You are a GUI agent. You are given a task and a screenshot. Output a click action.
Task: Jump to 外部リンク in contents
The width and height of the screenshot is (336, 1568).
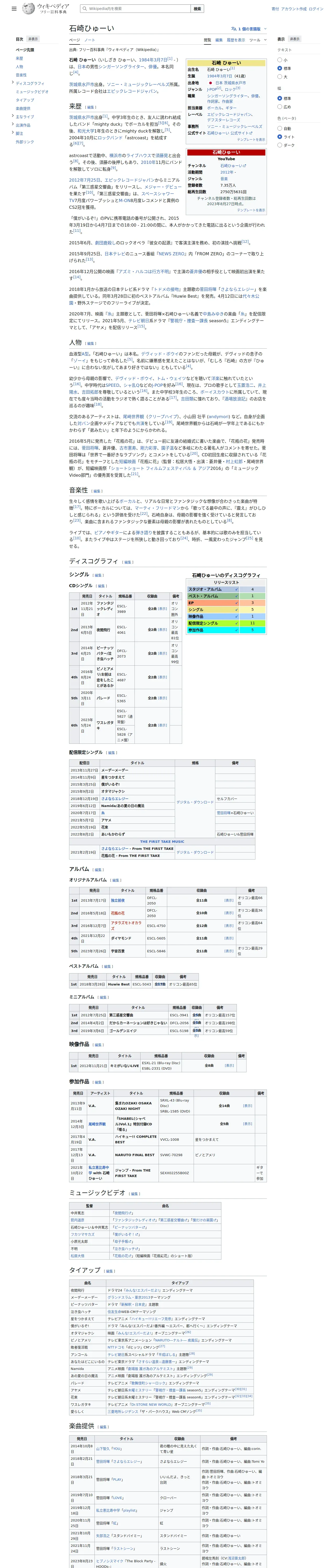point(25,142)
